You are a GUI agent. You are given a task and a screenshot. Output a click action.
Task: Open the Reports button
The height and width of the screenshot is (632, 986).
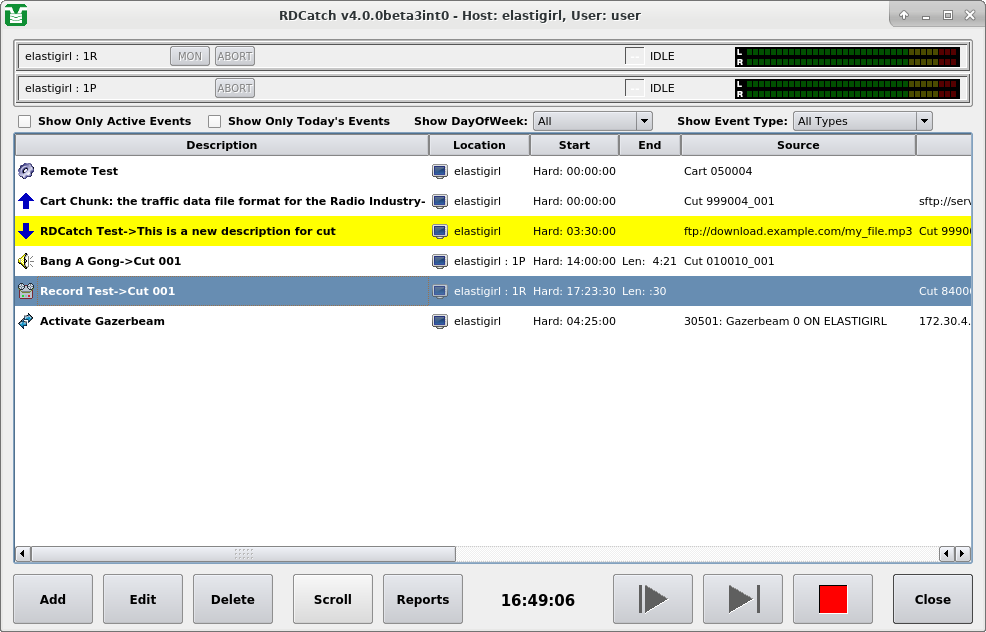point(422,599)
